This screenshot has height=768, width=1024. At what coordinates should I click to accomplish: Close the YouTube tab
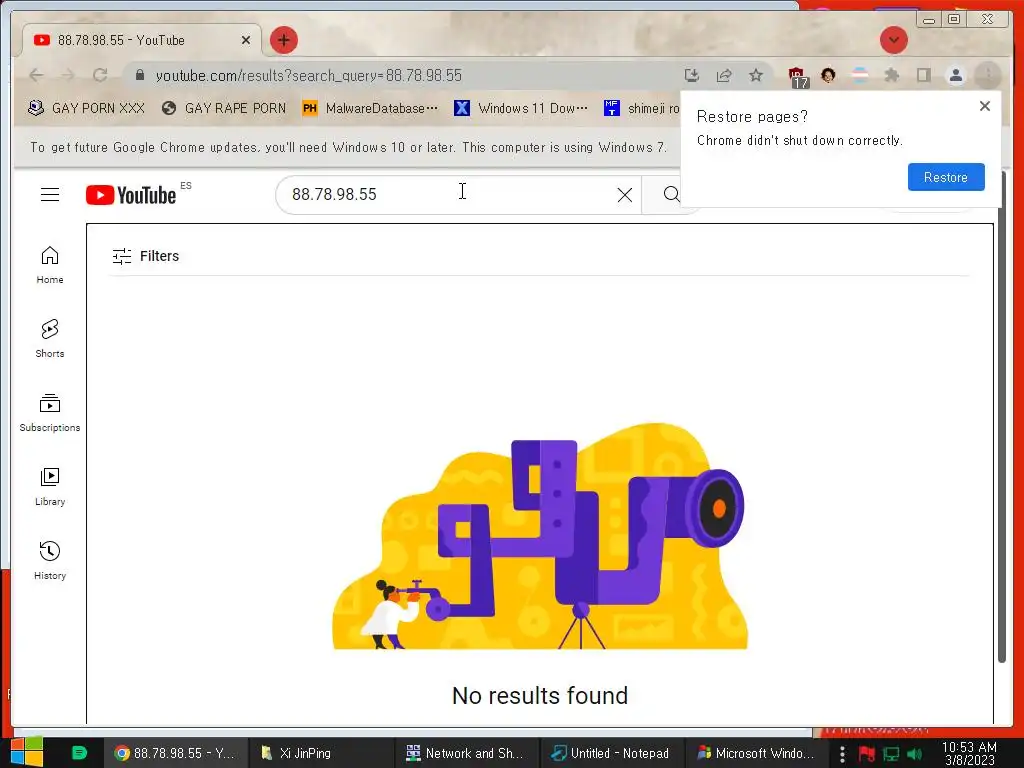(x=246, y=40)
